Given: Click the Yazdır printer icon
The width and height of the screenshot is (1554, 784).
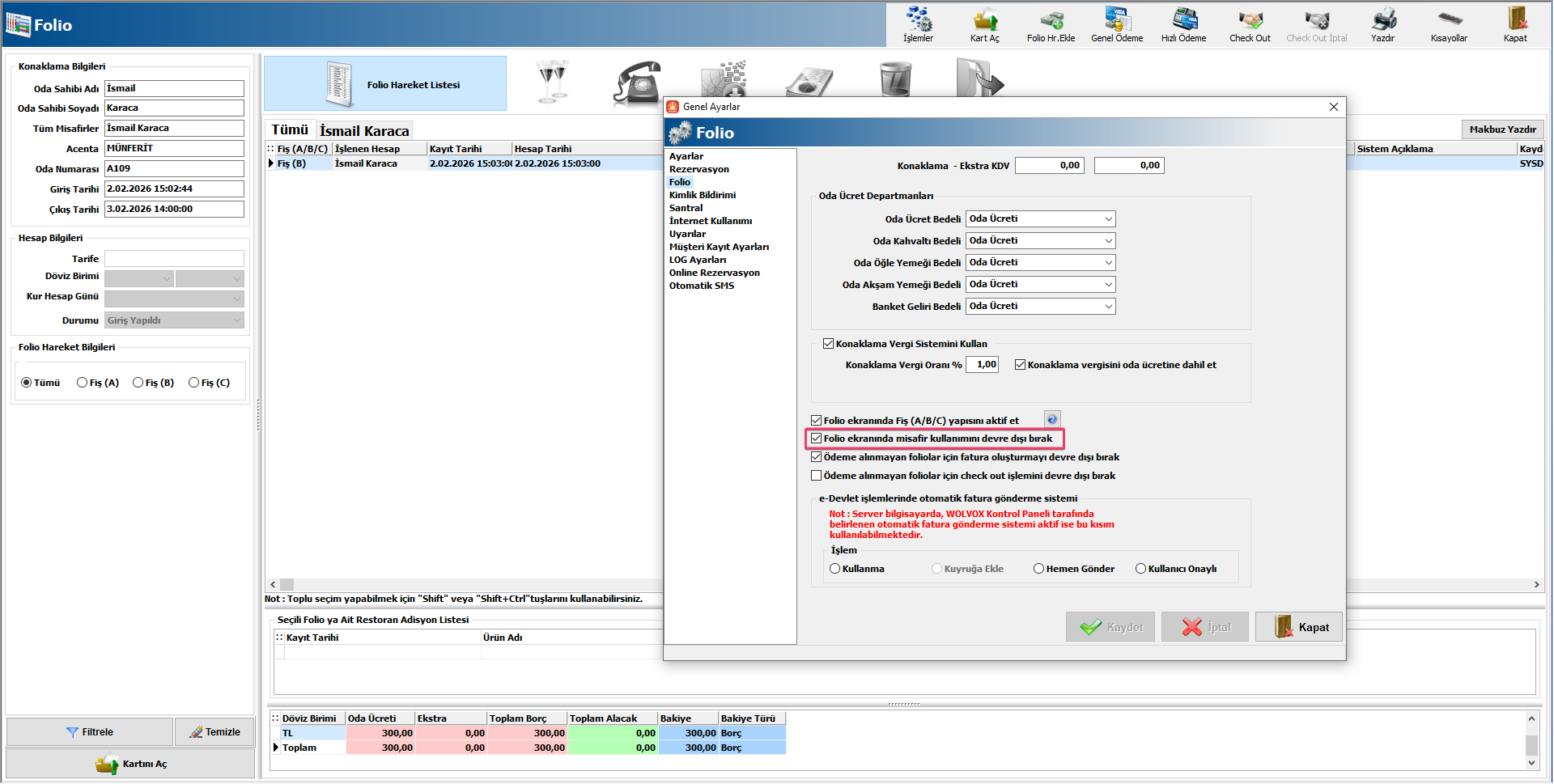Looking at the screenshot, I should coord(1382,24).
